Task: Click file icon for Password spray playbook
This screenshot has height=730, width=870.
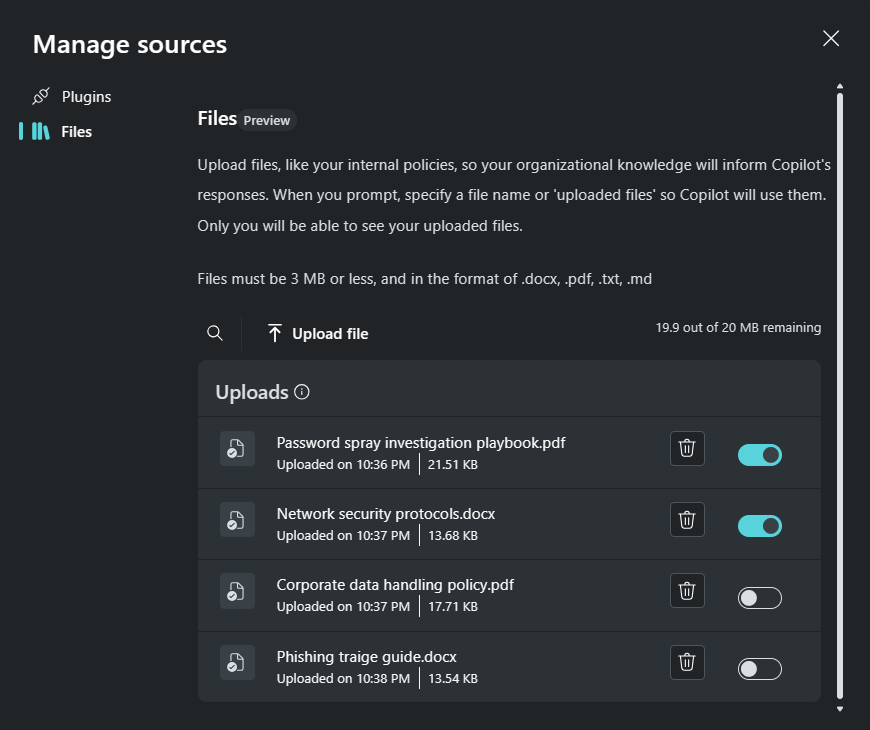Action: click(x=237, y=448)
